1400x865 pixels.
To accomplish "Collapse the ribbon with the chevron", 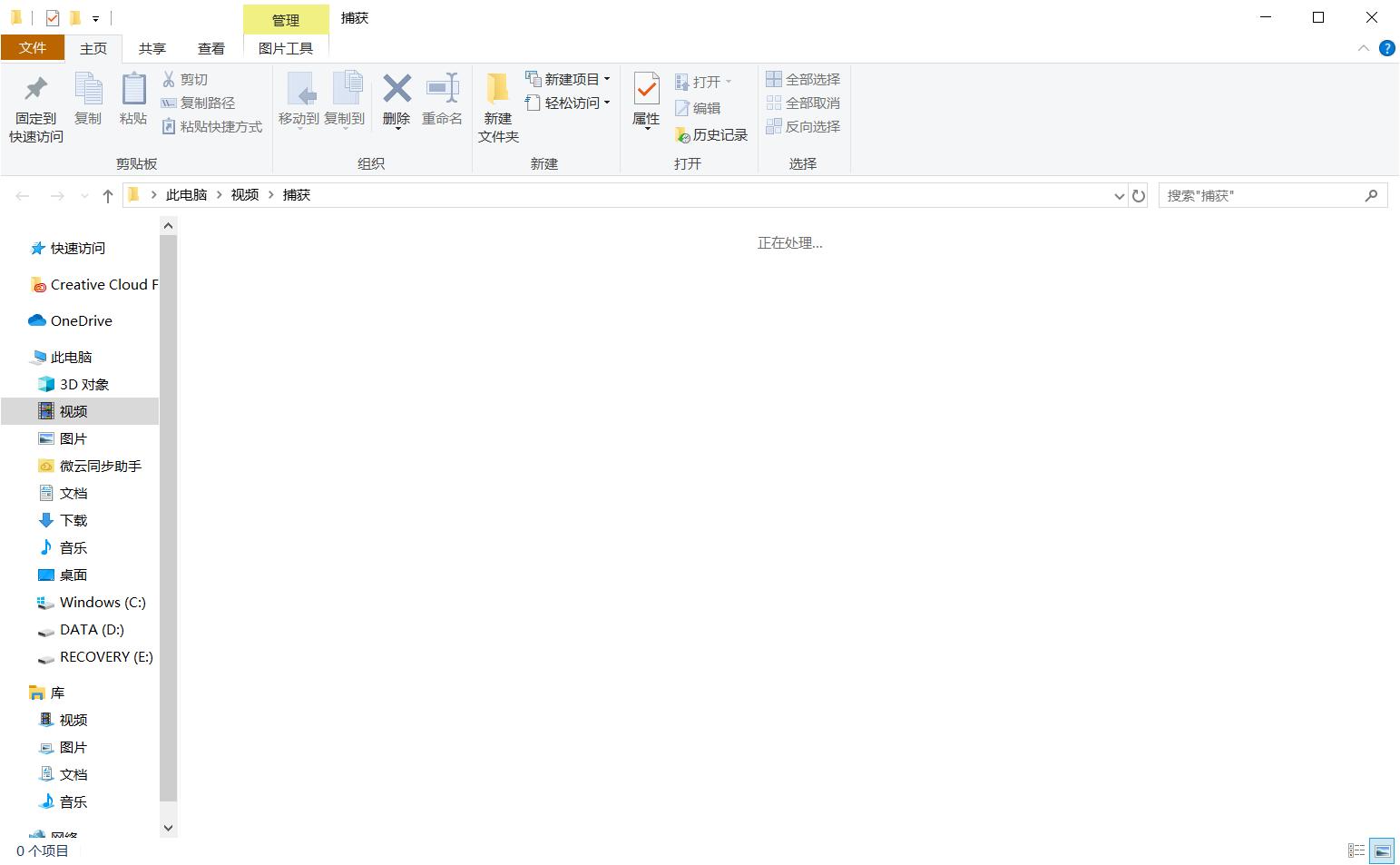I will click(1363, 48).
